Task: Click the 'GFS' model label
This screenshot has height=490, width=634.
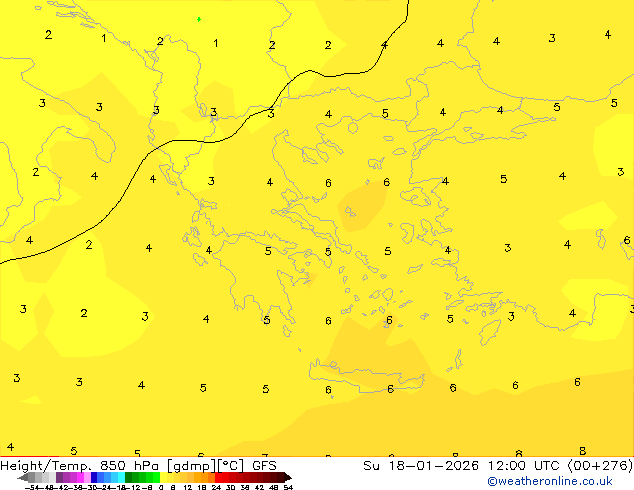Action: (264, 466)
